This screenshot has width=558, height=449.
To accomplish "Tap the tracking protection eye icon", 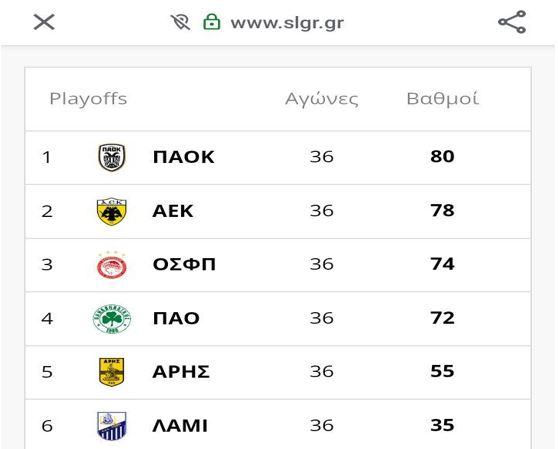I will 180,22.
